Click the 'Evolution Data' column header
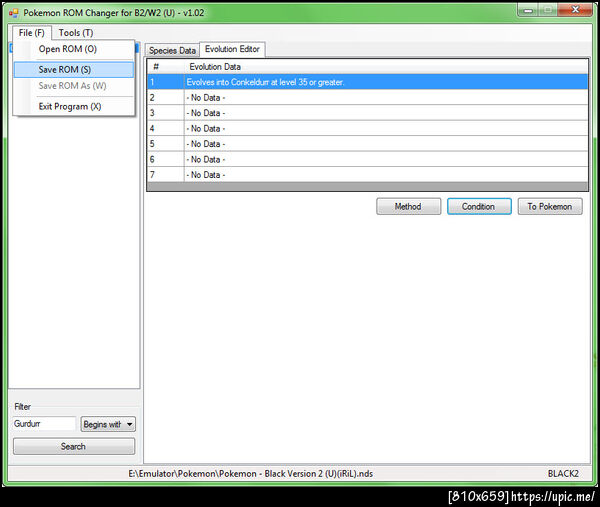This screenshot has width=600, height=507. pos(386,67)
